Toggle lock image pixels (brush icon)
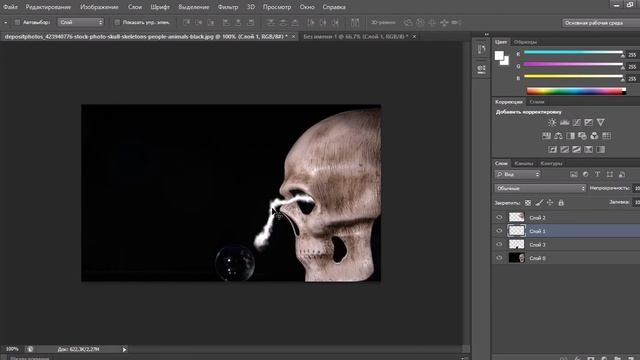Viewport: 640px width, 360px height. tap(539, 202)
